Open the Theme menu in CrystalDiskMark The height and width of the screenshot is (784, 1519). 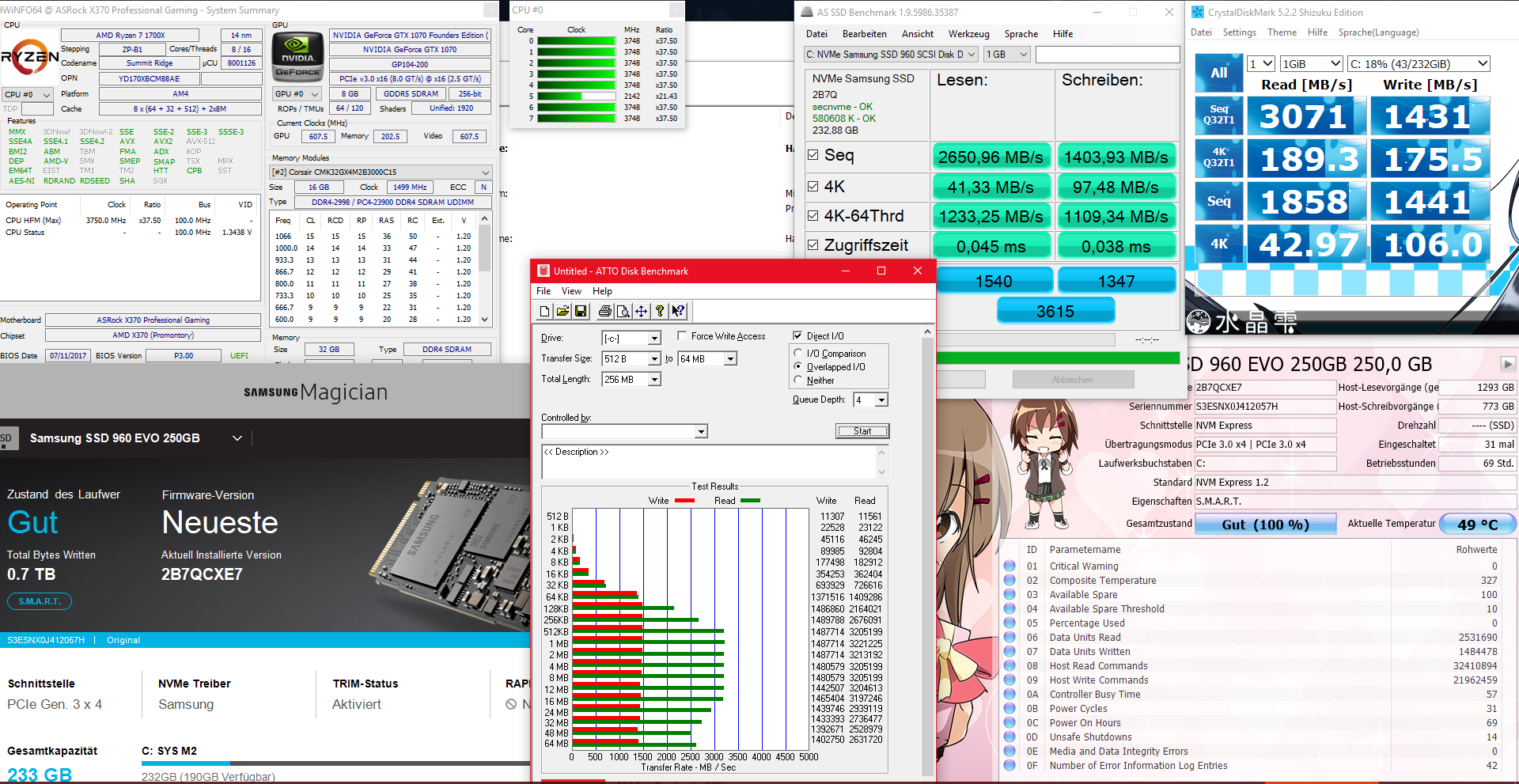click(1282, 32)
